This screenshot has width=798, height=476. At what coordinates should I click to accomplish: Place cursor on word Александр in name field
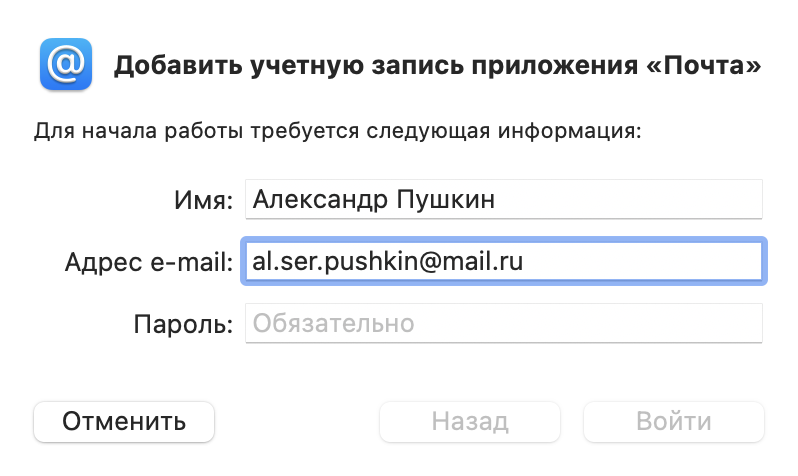point(320,199)
